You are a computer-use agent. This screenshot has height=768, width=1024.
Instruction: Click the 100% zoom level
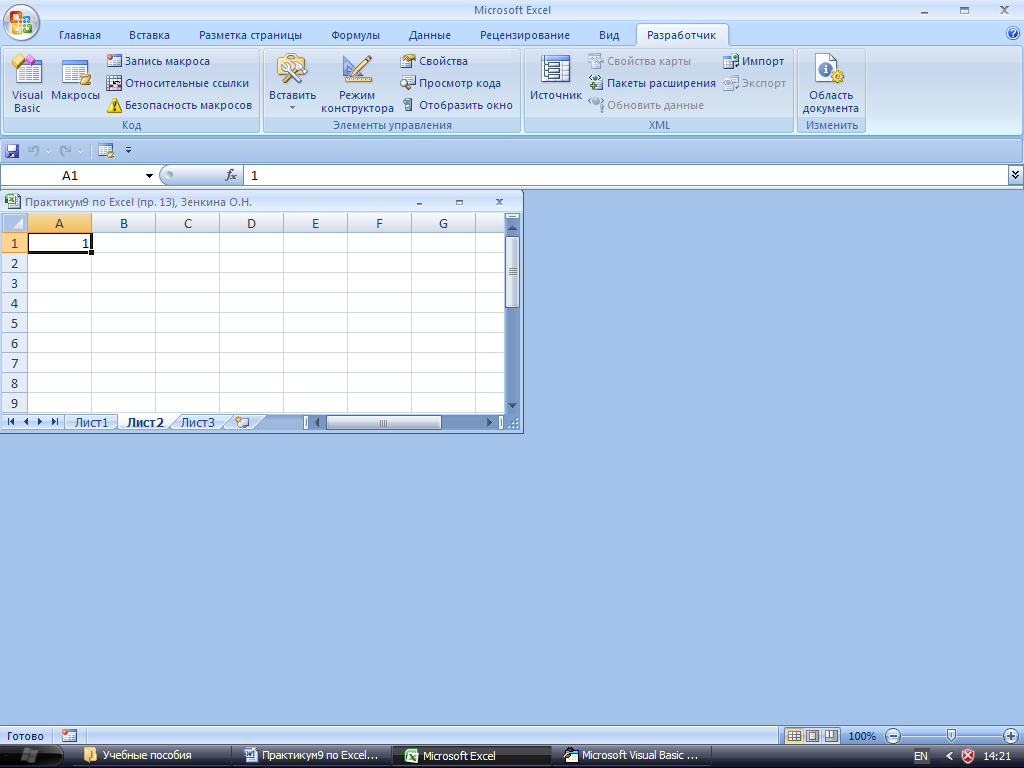pos(861,736)
